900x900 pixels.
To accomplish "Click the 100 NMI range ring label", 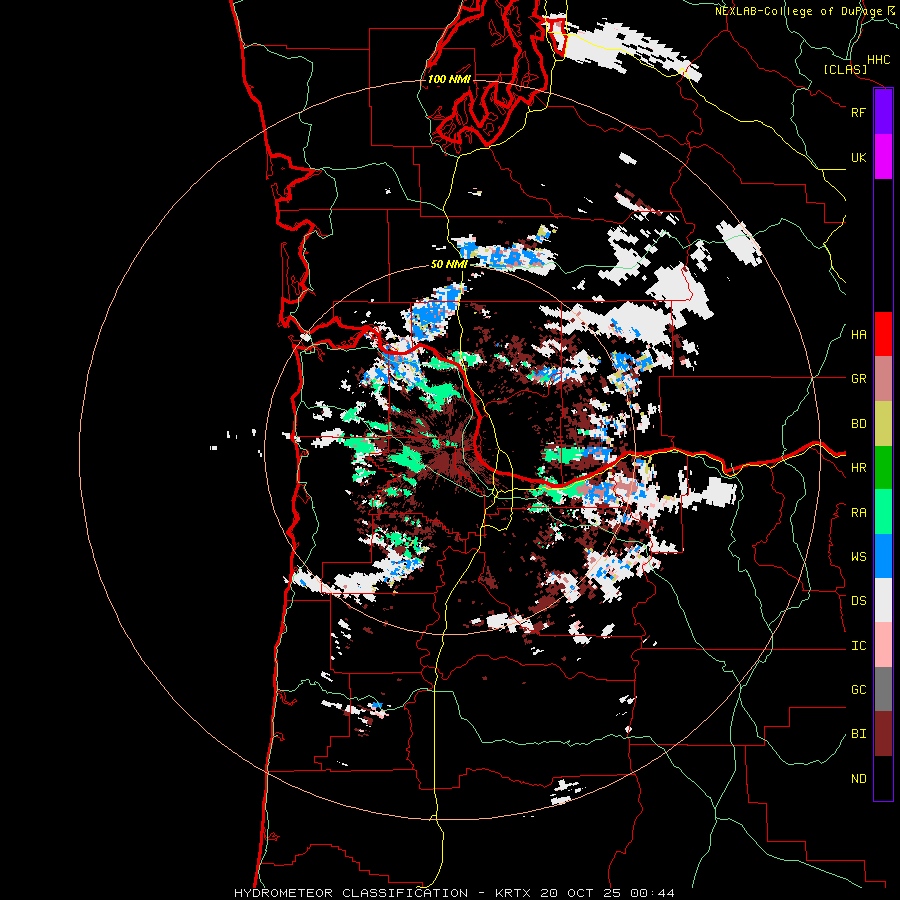I will [449, 79].
